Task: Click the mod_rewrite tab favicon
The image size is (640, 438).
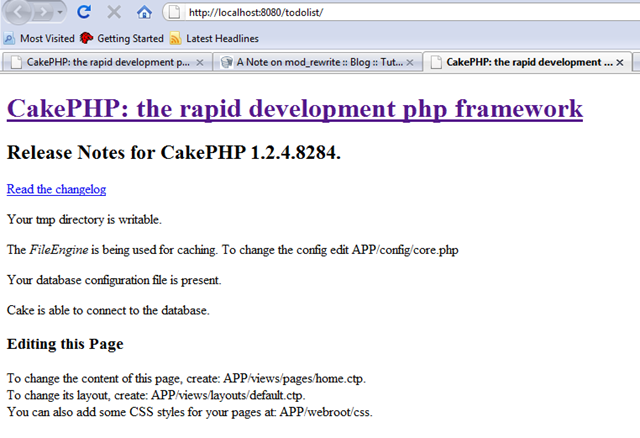Action: click(x=227, y=62)
